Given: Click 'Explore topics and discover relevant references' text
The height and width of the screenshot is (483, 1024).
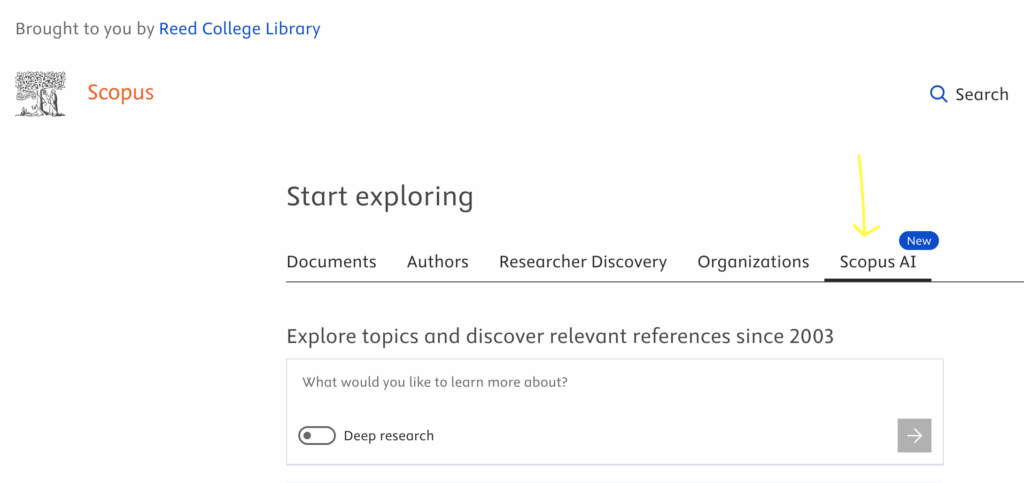Looking at the screenshot, I should (560, 337).
